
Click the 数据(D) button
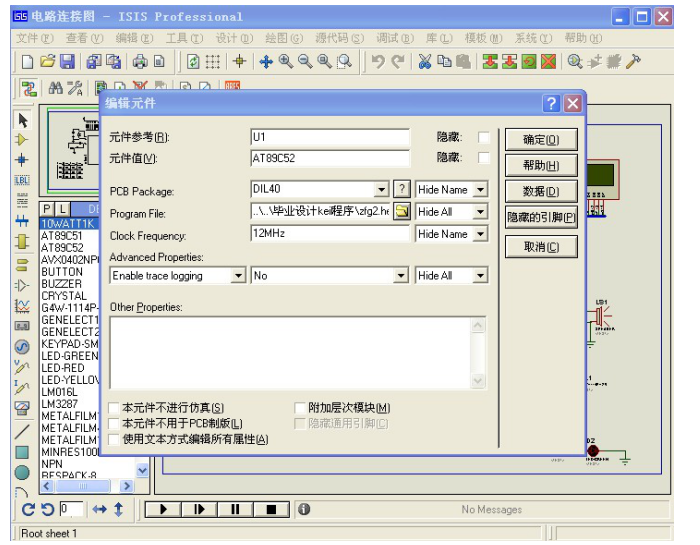tap(541, 191)
